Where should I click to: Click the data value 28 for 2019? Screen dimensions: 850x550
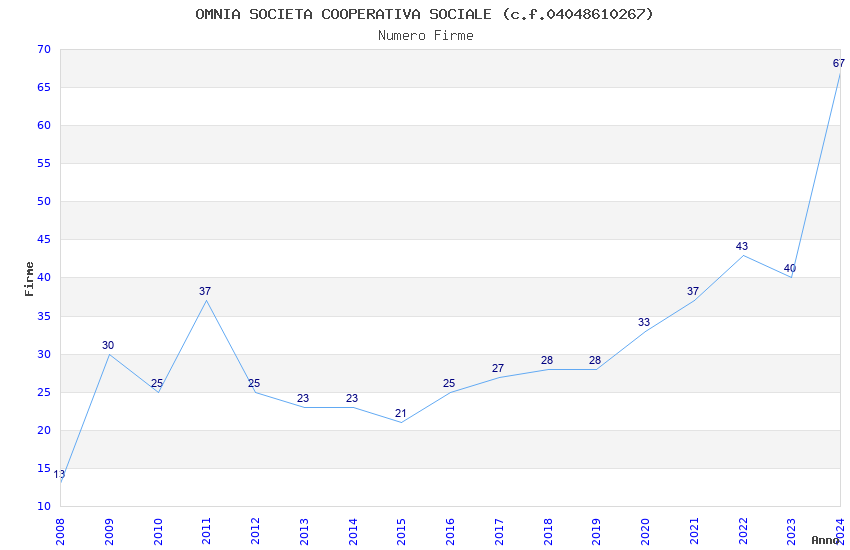595,360
